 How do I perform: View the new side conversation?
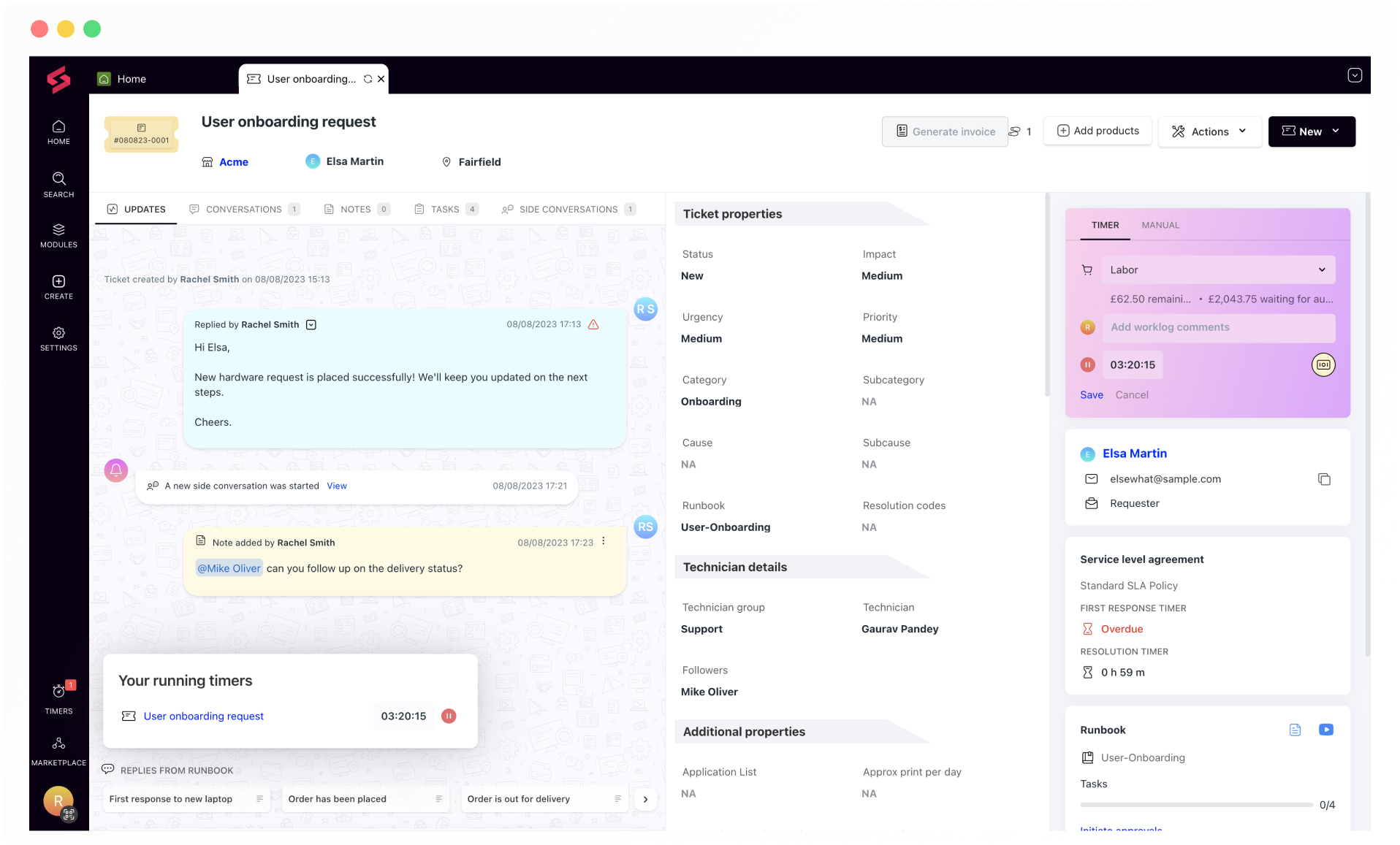click(x=337, y=485)
